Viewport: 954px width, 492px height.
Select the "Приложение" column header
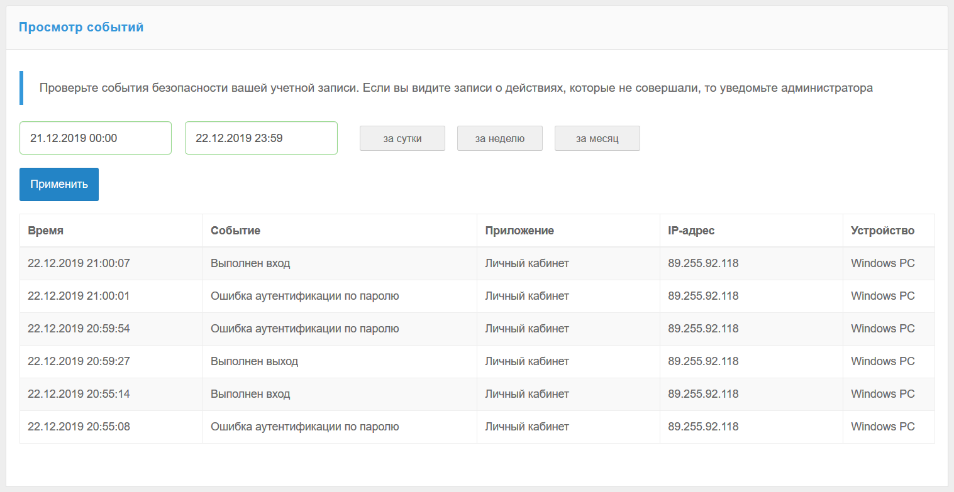[x=519, y=231]
